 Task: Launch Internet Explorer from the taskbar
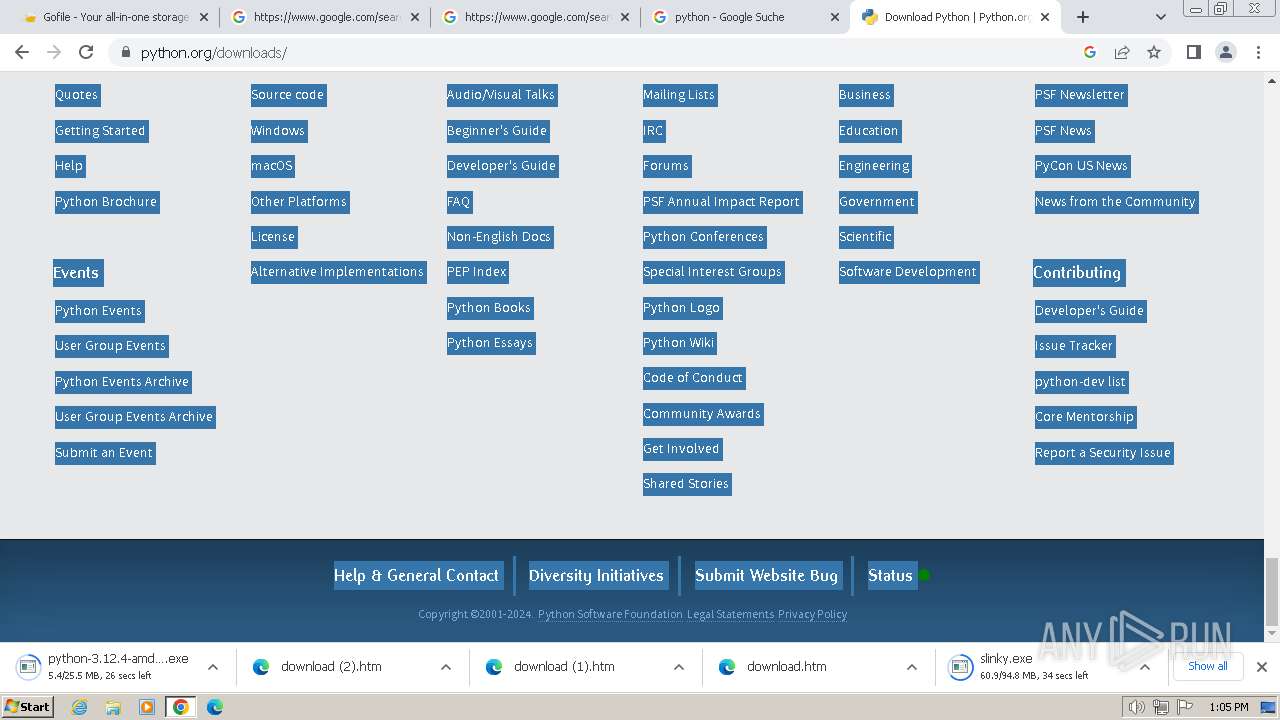tap(79, 707)
